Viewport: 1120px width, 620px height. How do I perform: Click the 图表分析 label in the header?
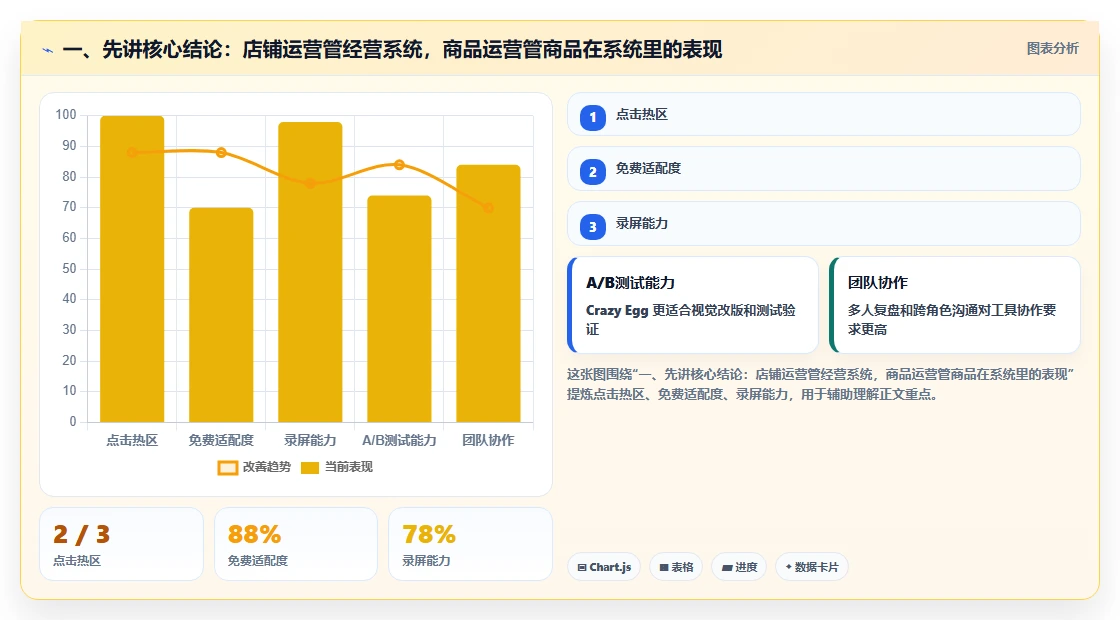(x=1052, y=49)
